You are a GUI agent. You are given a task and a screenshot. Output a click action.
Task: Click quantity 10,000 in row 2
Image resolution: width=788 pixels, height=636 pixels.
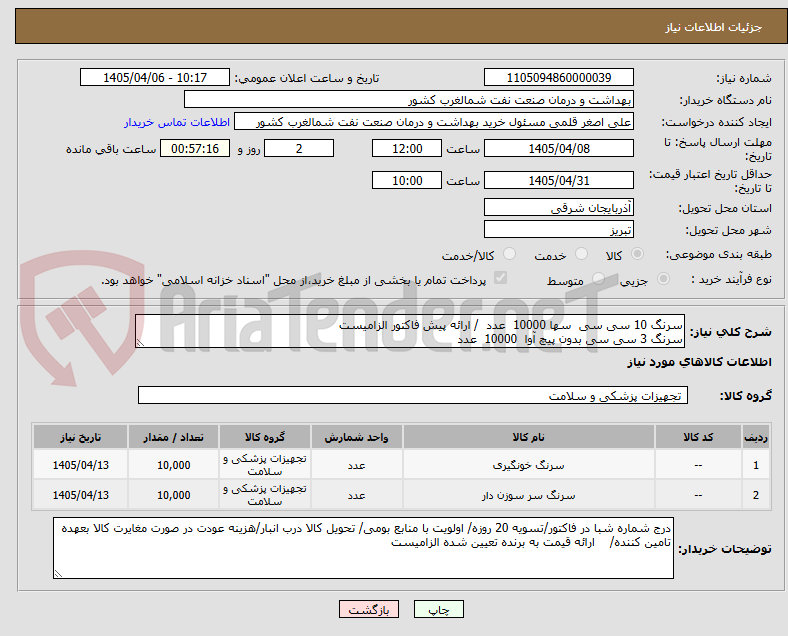(173, 495)
